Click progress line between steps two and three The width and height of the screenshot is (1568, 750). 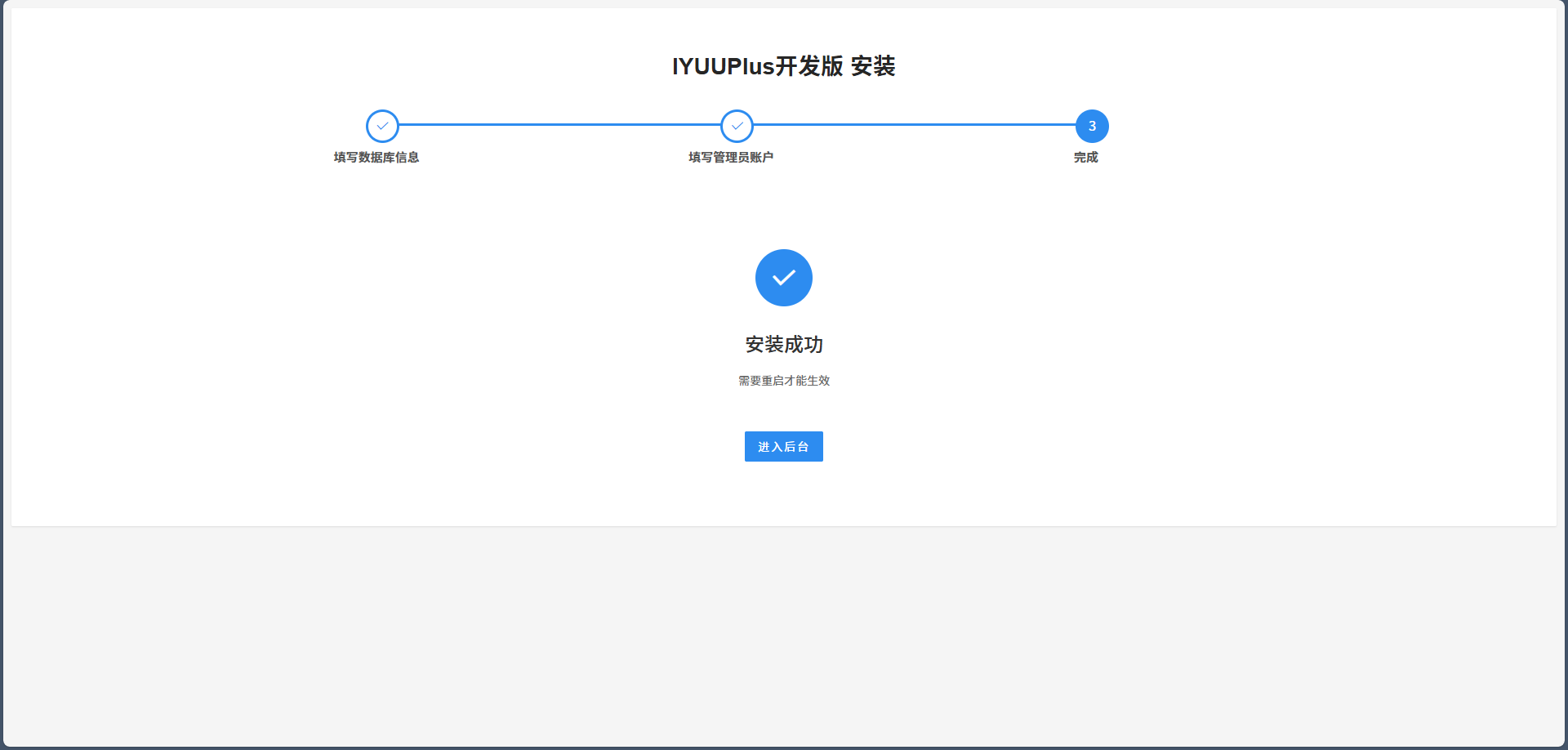[915, 125]
